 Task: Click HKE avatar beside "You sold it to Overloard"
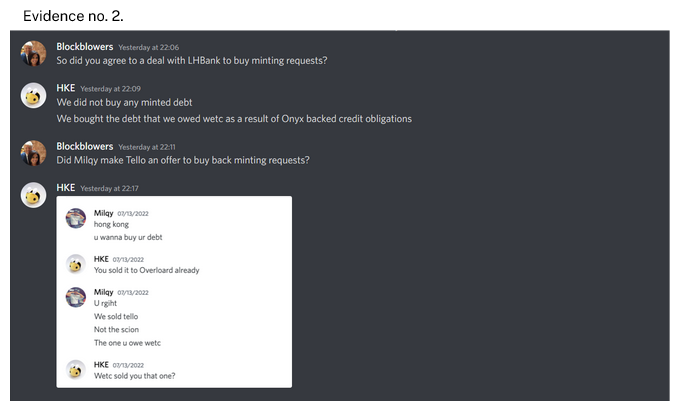coord(75,264)
